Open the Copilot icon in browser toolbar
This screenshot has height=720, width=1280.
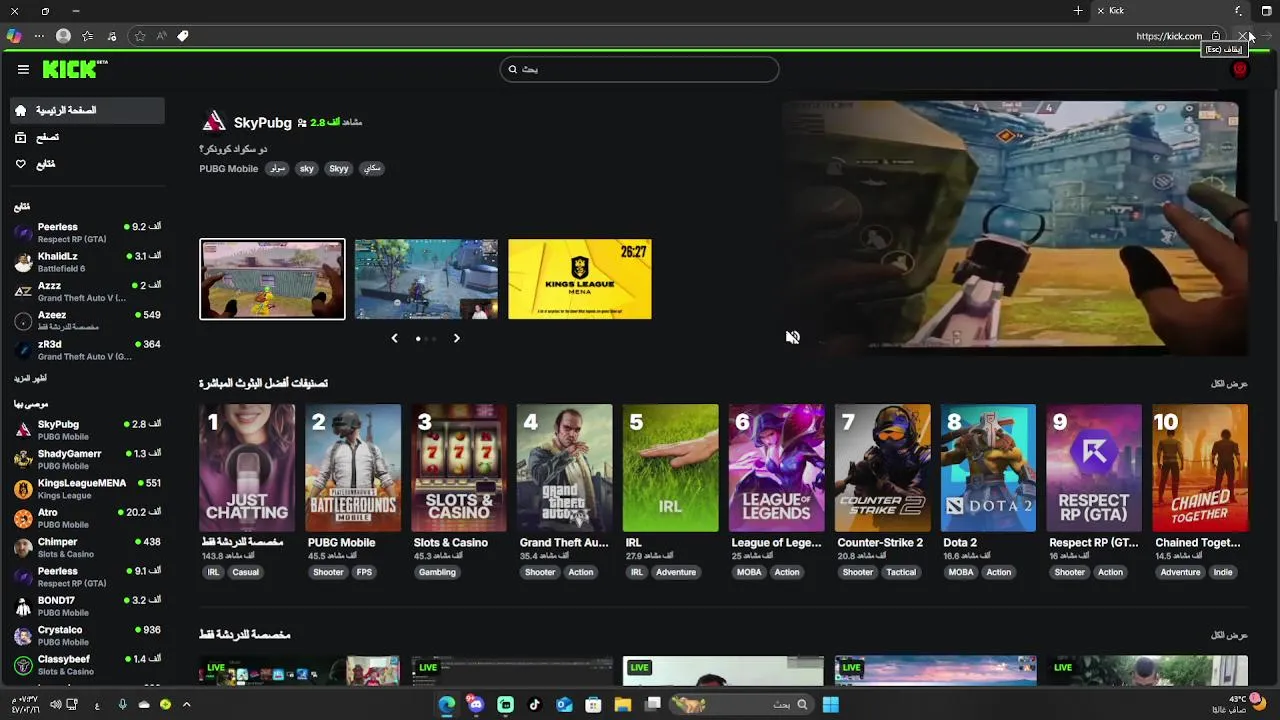(13, 36)
